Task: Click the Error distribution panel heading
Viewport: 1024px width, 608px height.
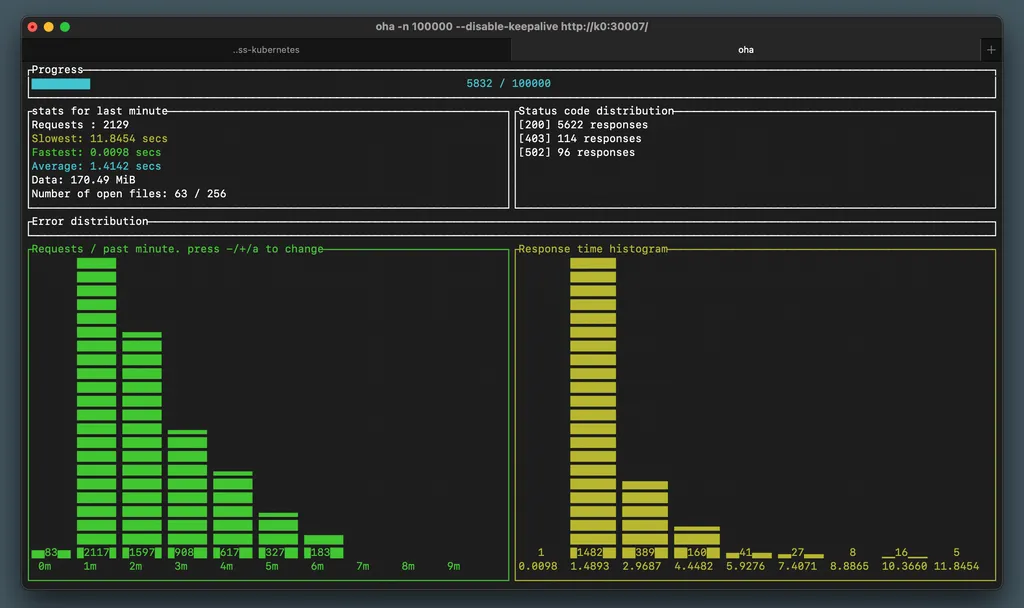Action: (89, 221)
